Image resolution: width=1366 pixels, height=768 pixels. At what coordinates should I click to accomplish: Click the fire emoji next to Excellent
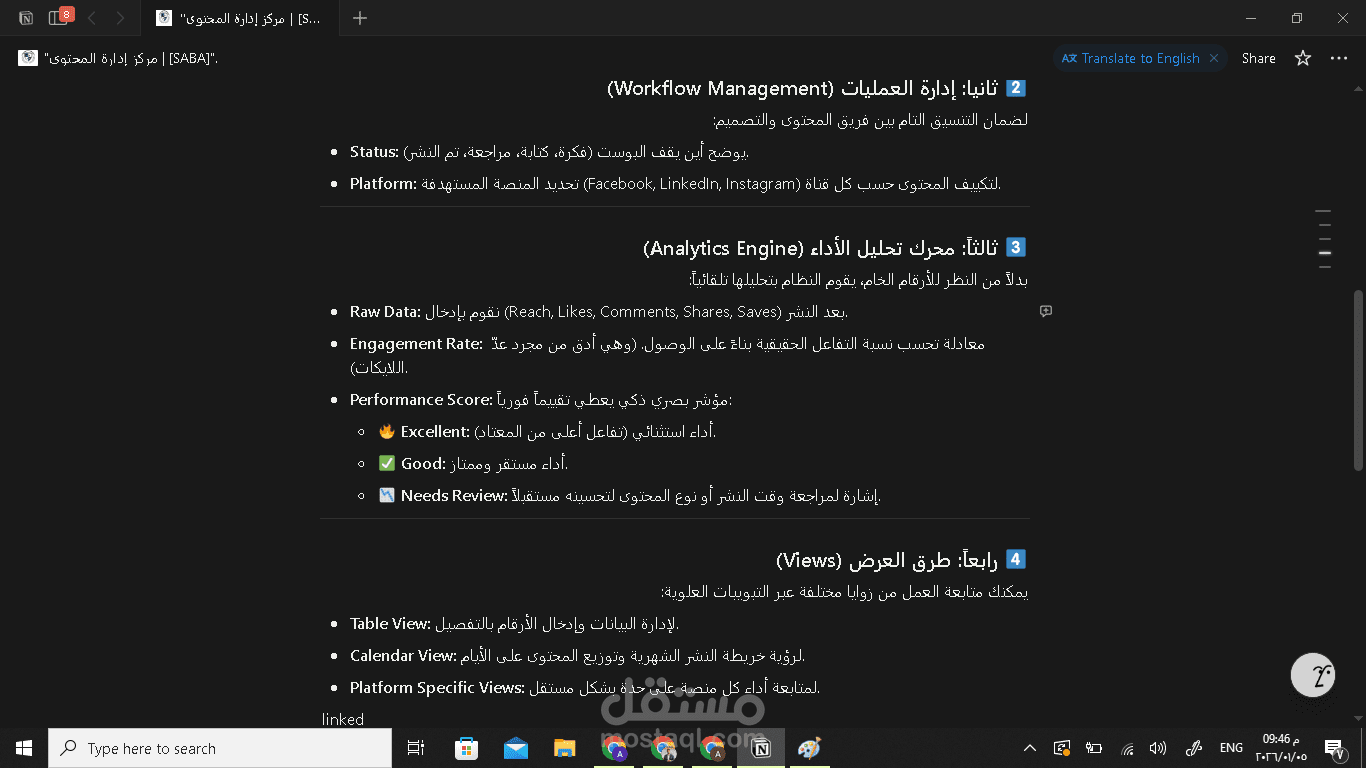click(387, 432)
